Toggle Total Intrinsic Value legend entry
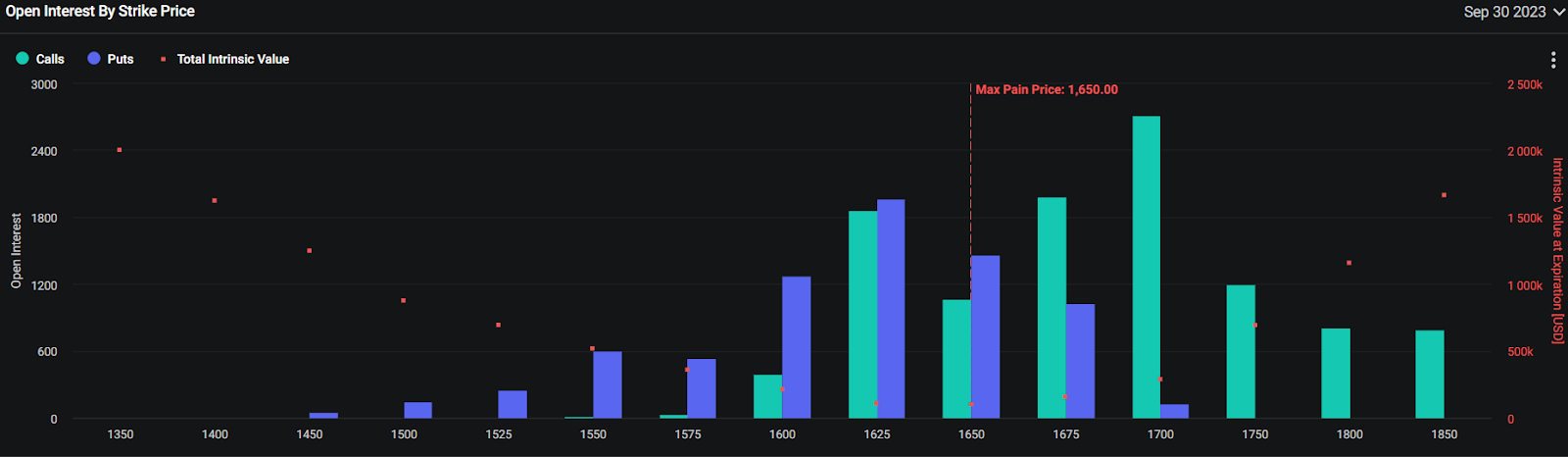 224,59
